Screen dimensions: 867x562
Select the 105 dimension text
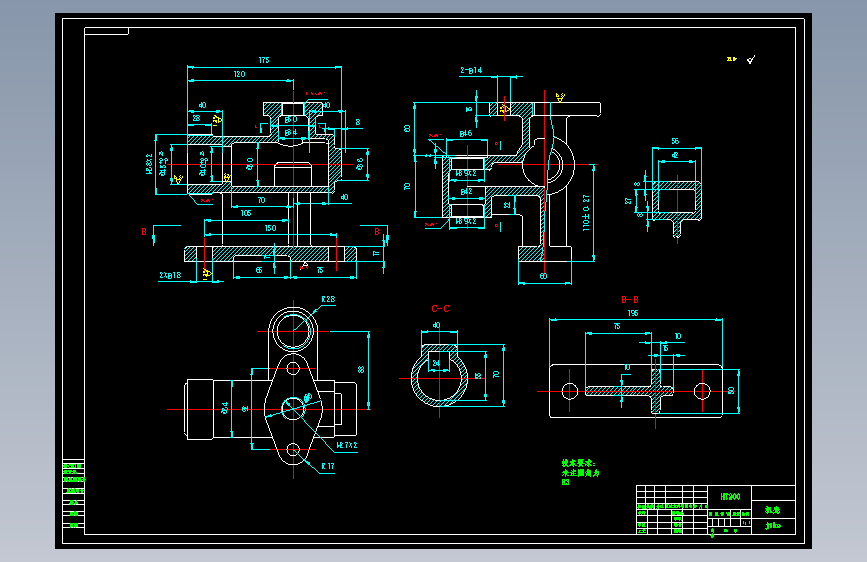246,213
